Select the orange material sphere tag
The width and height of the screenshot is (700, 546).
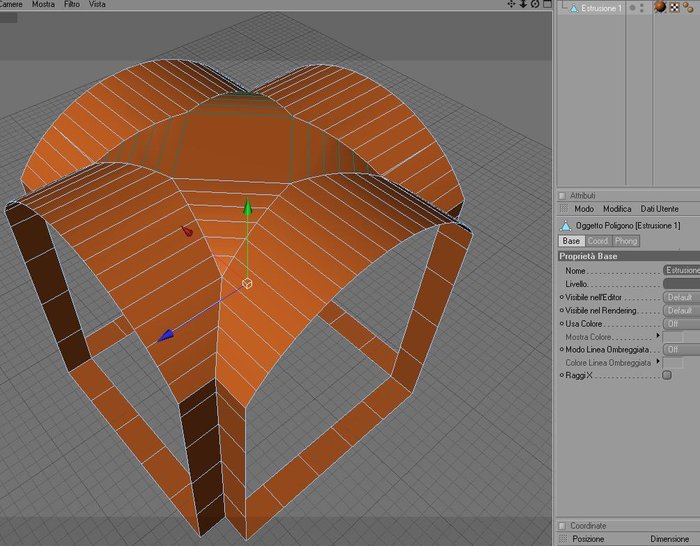coord(660,7)
